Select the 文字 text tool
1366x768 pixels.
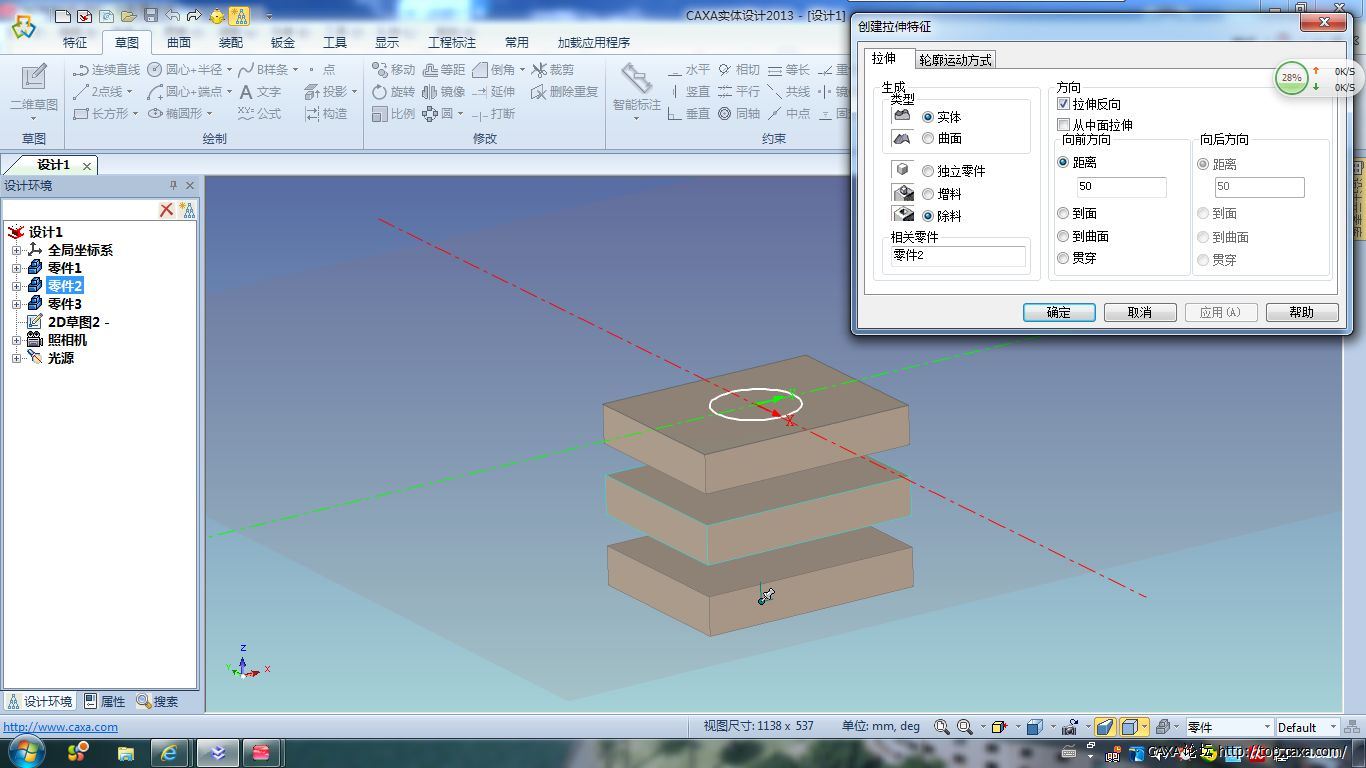point(260,92)
